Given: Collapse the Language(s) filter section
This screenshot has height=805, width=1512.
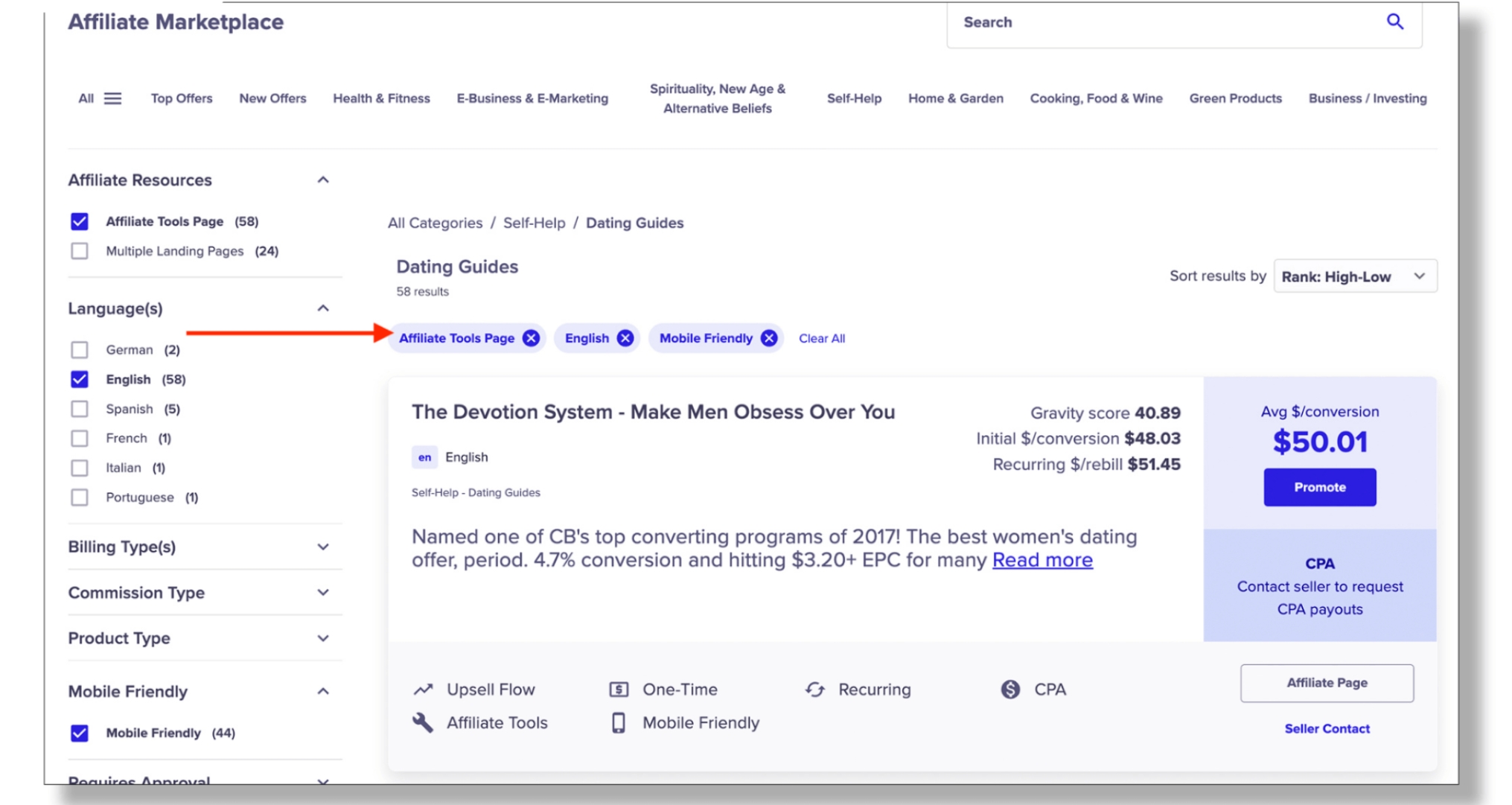Looking at the screenshot, I should click(322, 308).
